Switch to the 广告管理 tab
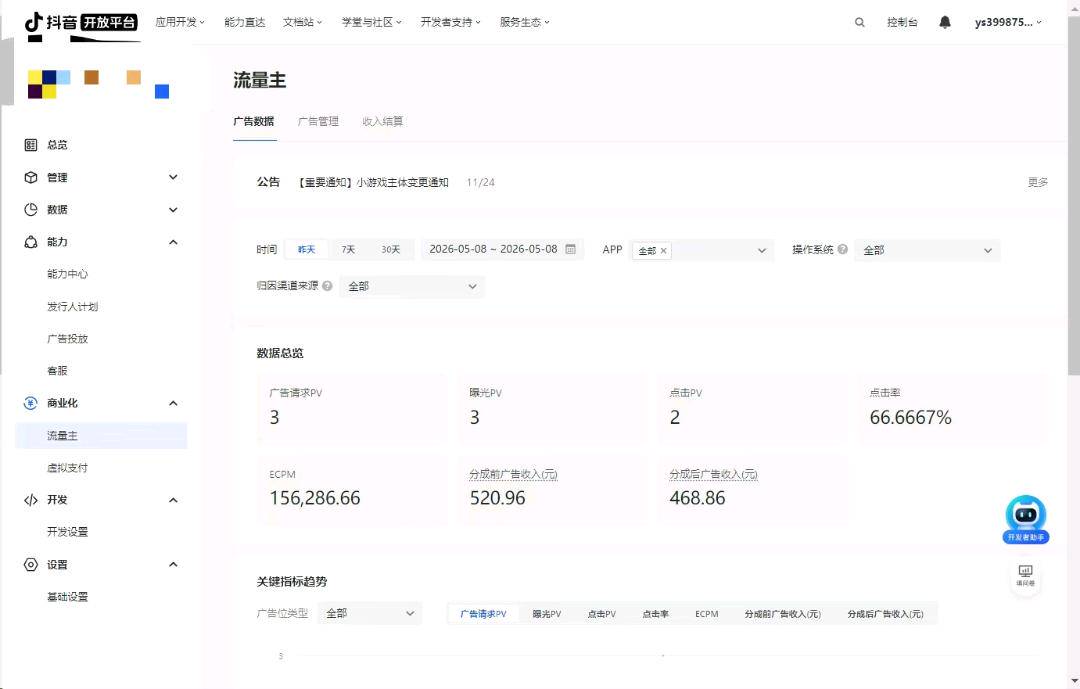This screenshot has height=689, width=1080. pos(318,121)
